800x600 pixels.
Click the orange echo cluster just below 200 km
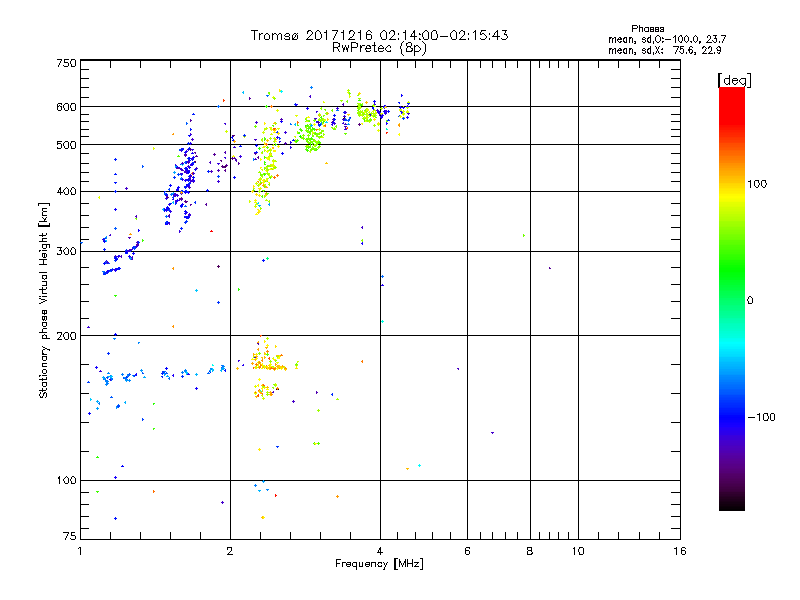(x=268, y=361)
